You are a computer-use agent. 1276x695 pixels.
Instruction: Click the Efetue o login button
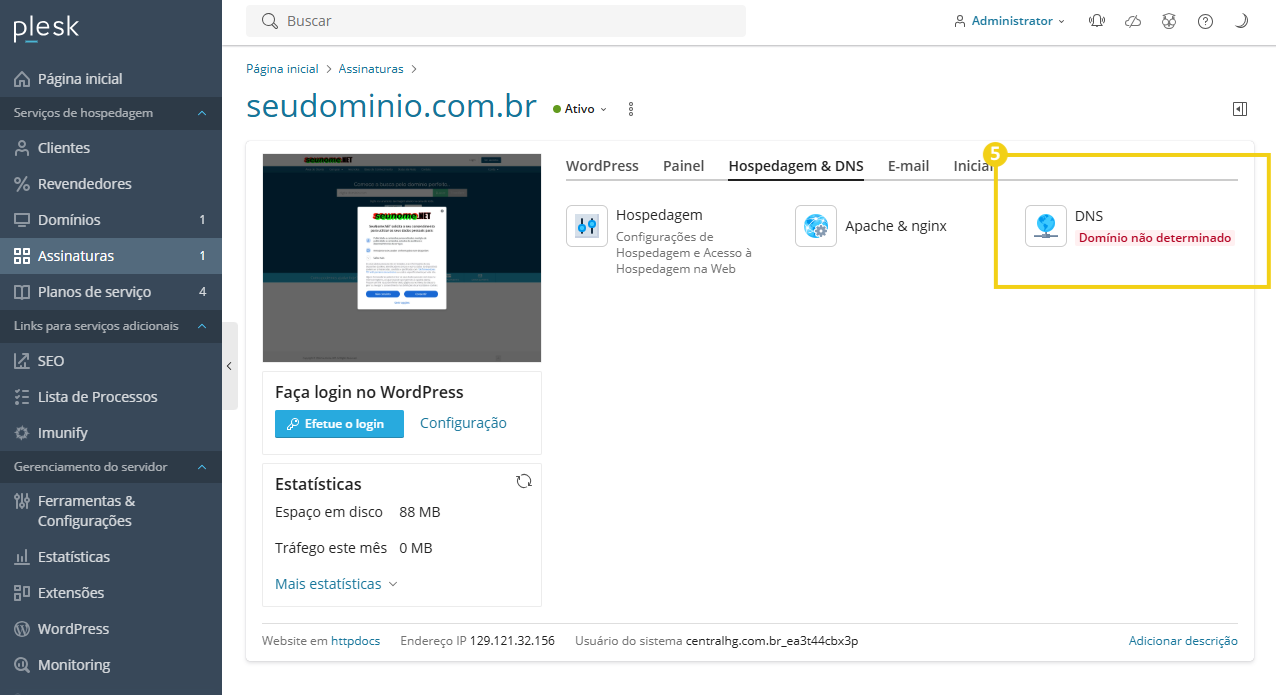point(339,423)
